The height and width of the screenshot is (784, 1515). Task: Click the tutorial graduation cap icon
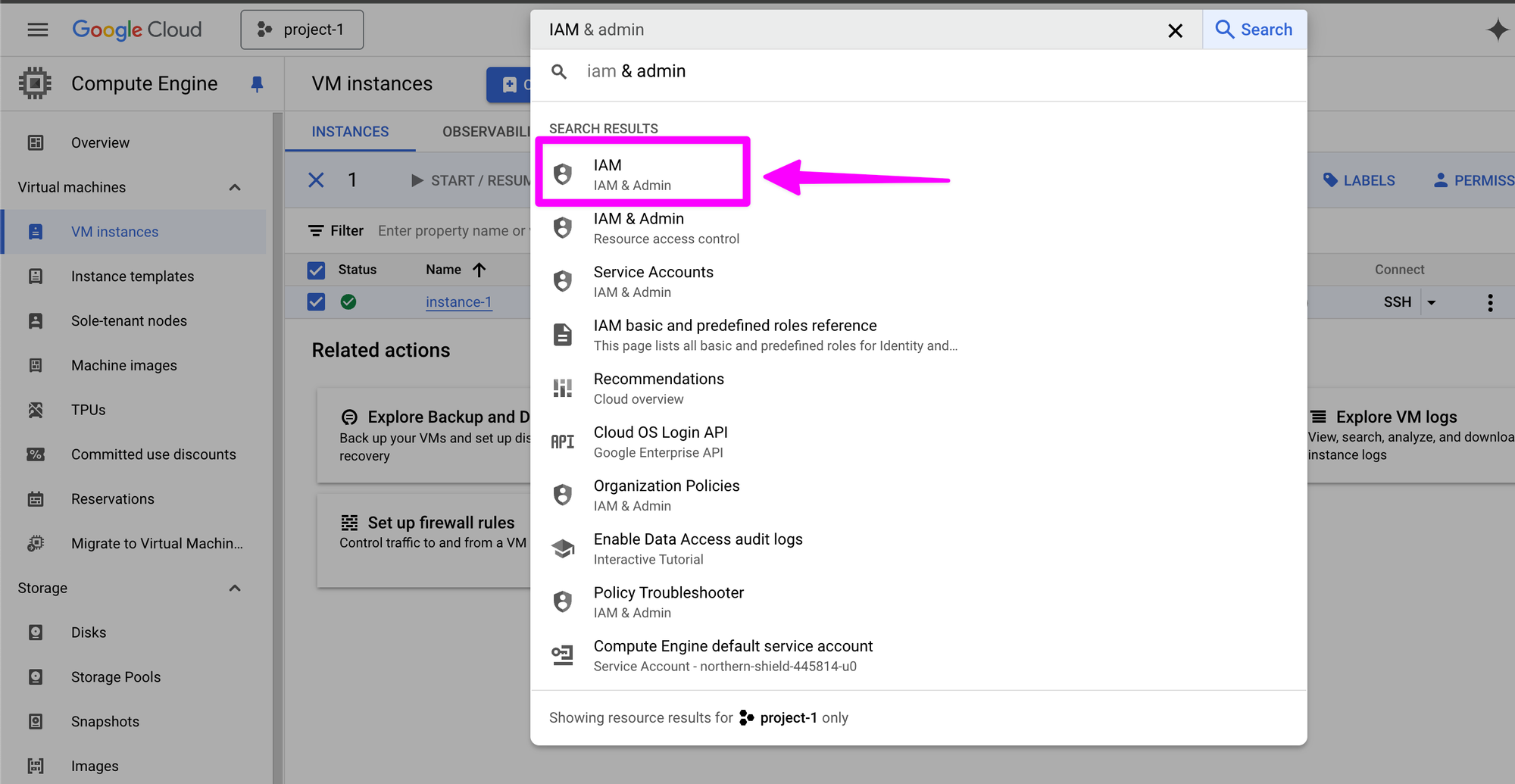pos(562,548)
